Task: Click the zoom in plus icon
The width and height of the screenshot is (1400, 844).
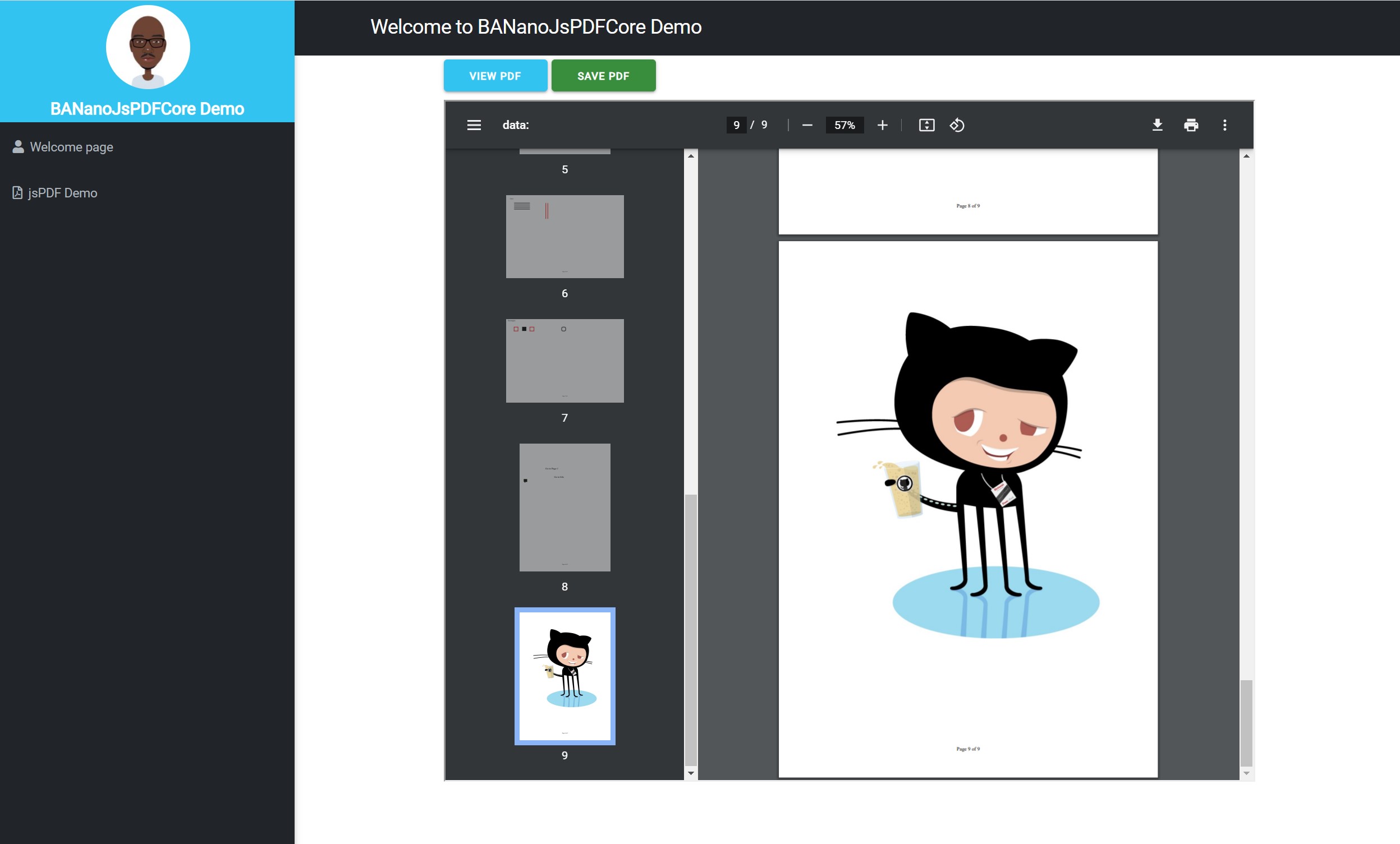Action: [x=882, y=125]
